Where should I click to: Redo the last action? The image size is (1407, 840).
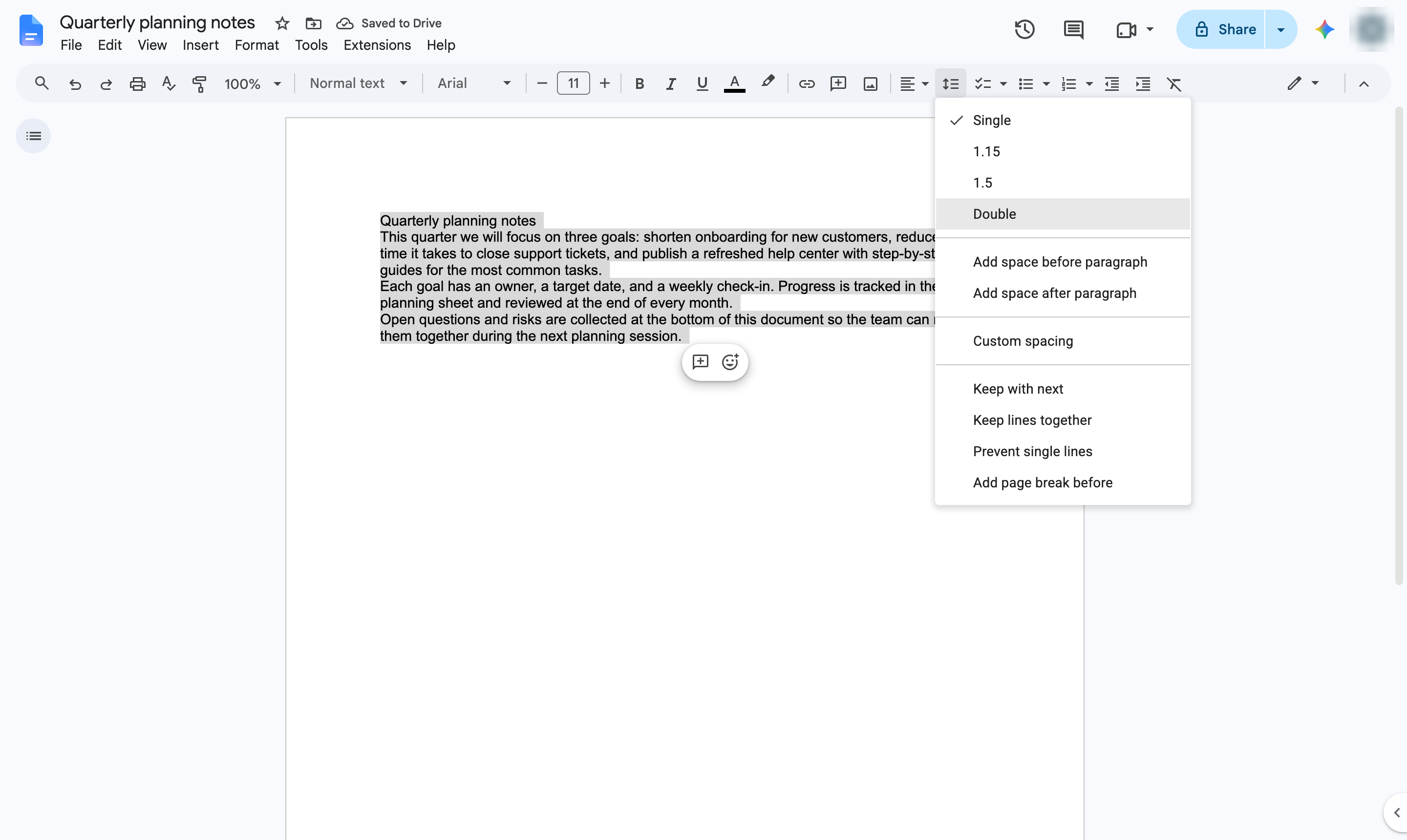pyautogui.click(x=106, y=84)
